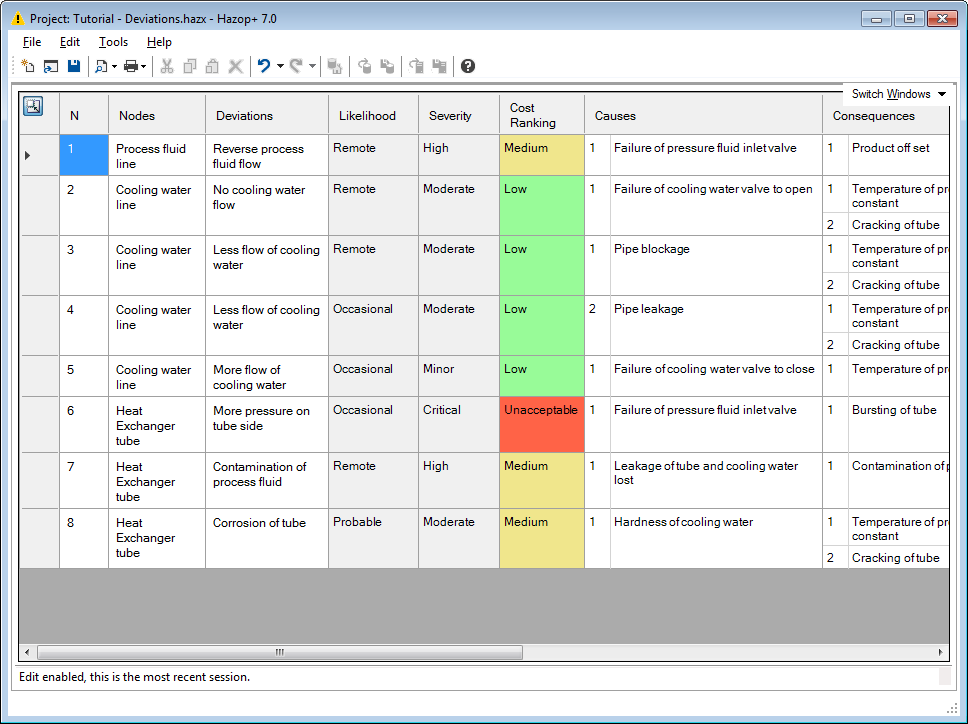Click the Open project toolbar icon

point(51,66)
